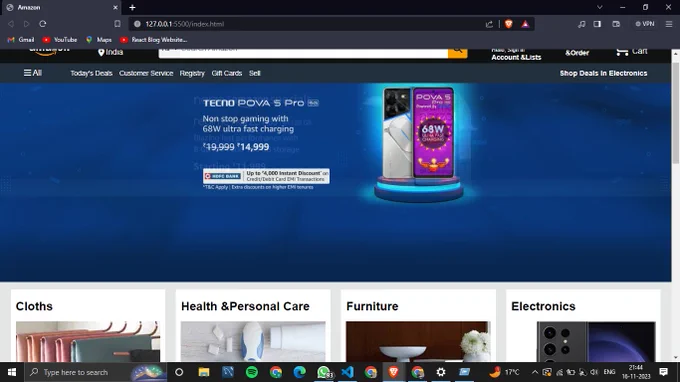This screenshot has height=382, width=680.
Task: Open the Windows Start menu
Action: point(12,372)
